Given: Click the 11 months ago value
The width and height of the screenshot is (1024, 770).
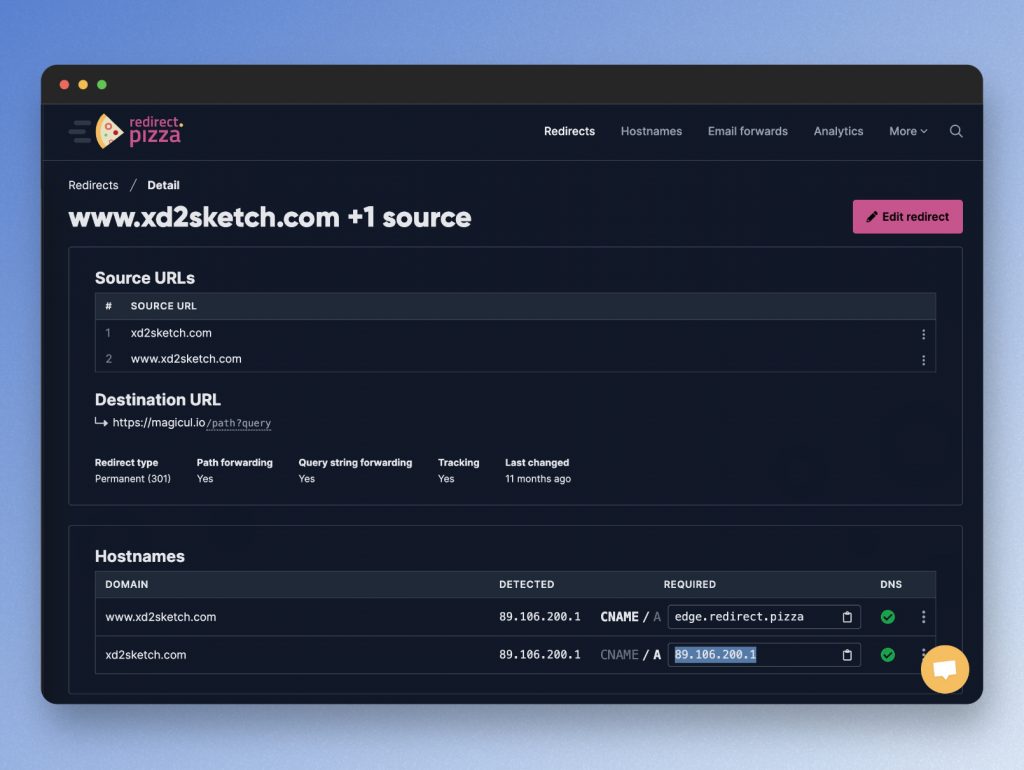Looking at the screenshot, I should [x=537, y=479].
